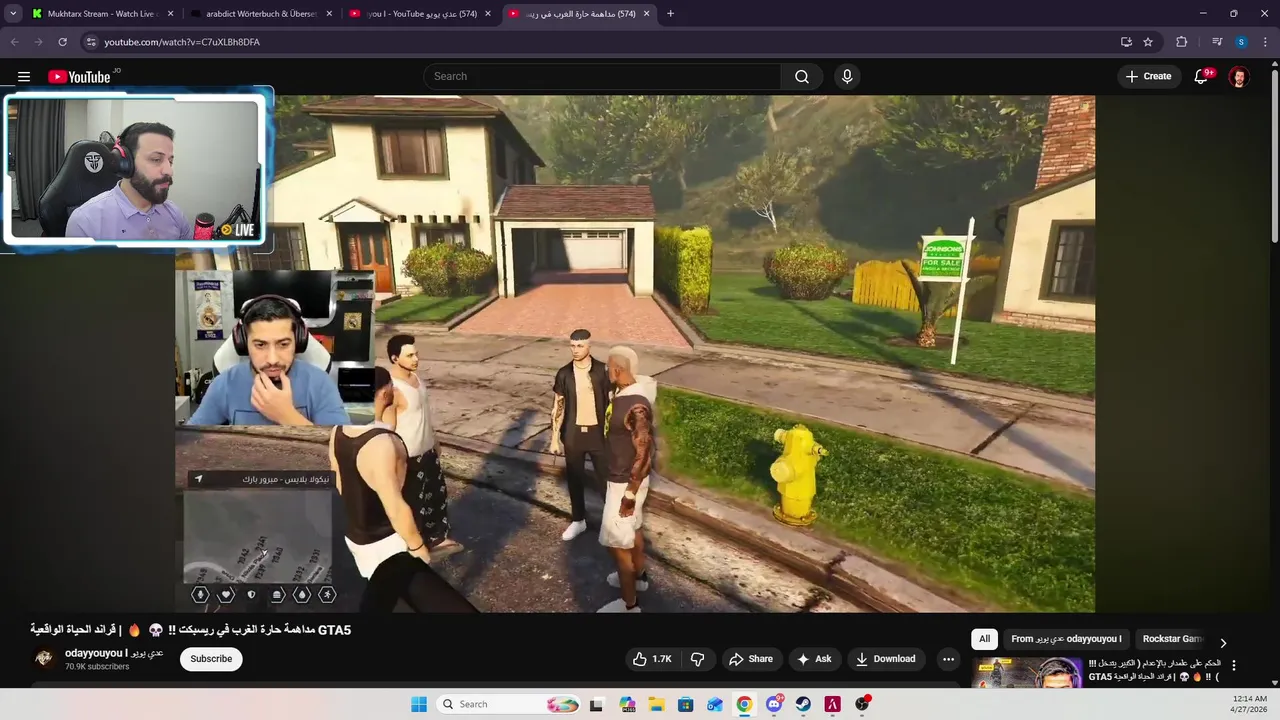Image resolution: width=1280 pixels, height=720 pixels.
Task: Click the video player to pause
Action: click(635, 354)
